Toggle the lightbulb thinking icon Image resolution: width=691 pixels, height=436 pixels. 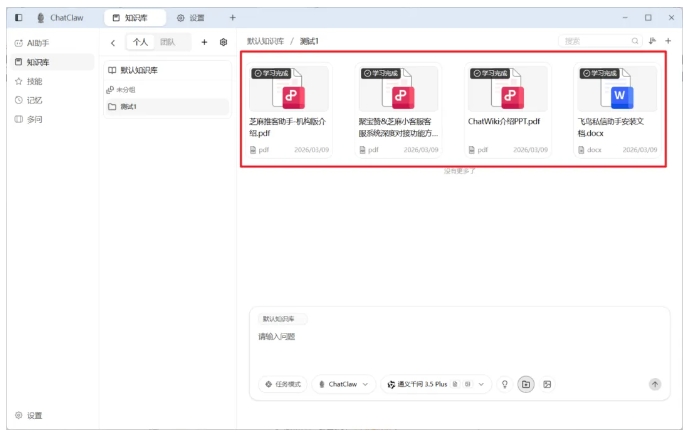tap(505, 384)
